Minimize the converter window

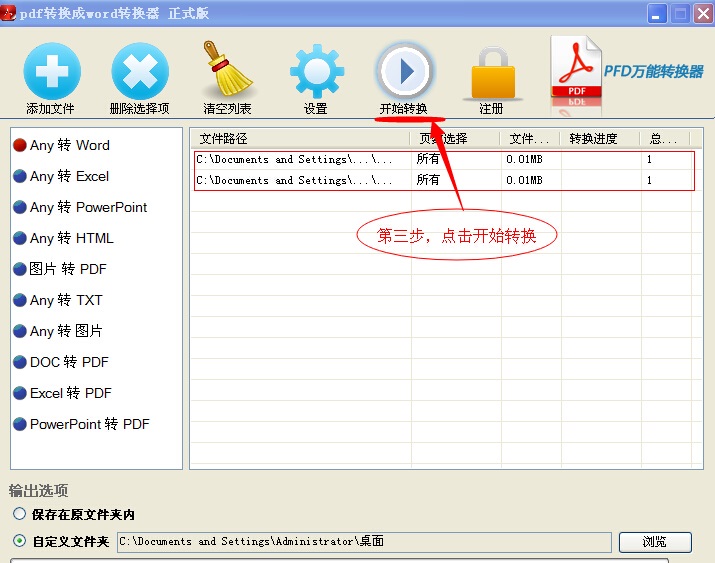[x=656, y=14]
